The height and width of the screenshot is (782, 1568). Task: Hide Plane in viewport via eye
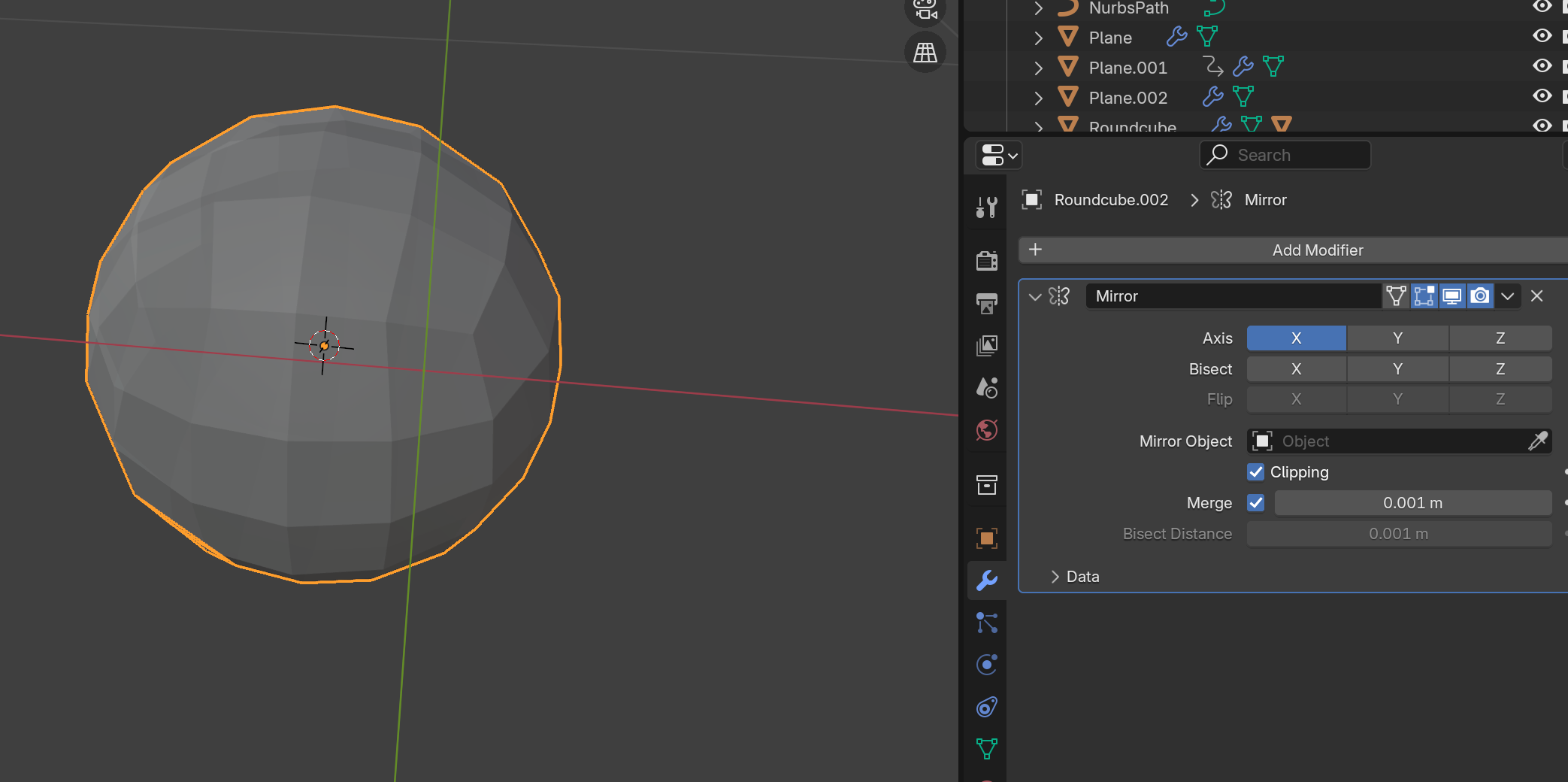tap(1542, 36)
